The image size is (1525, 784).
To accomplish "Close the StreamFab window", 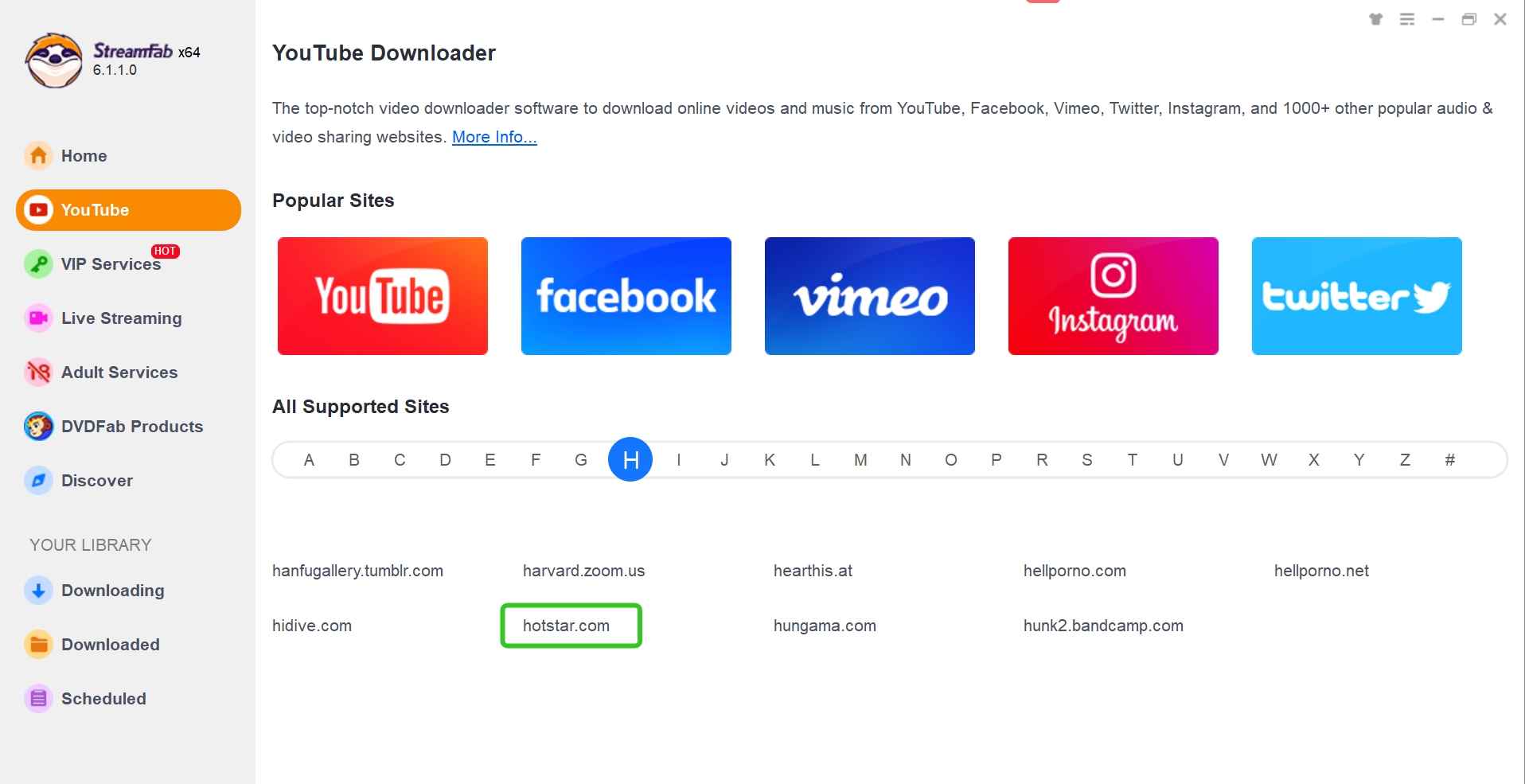I will (1500, 19).
